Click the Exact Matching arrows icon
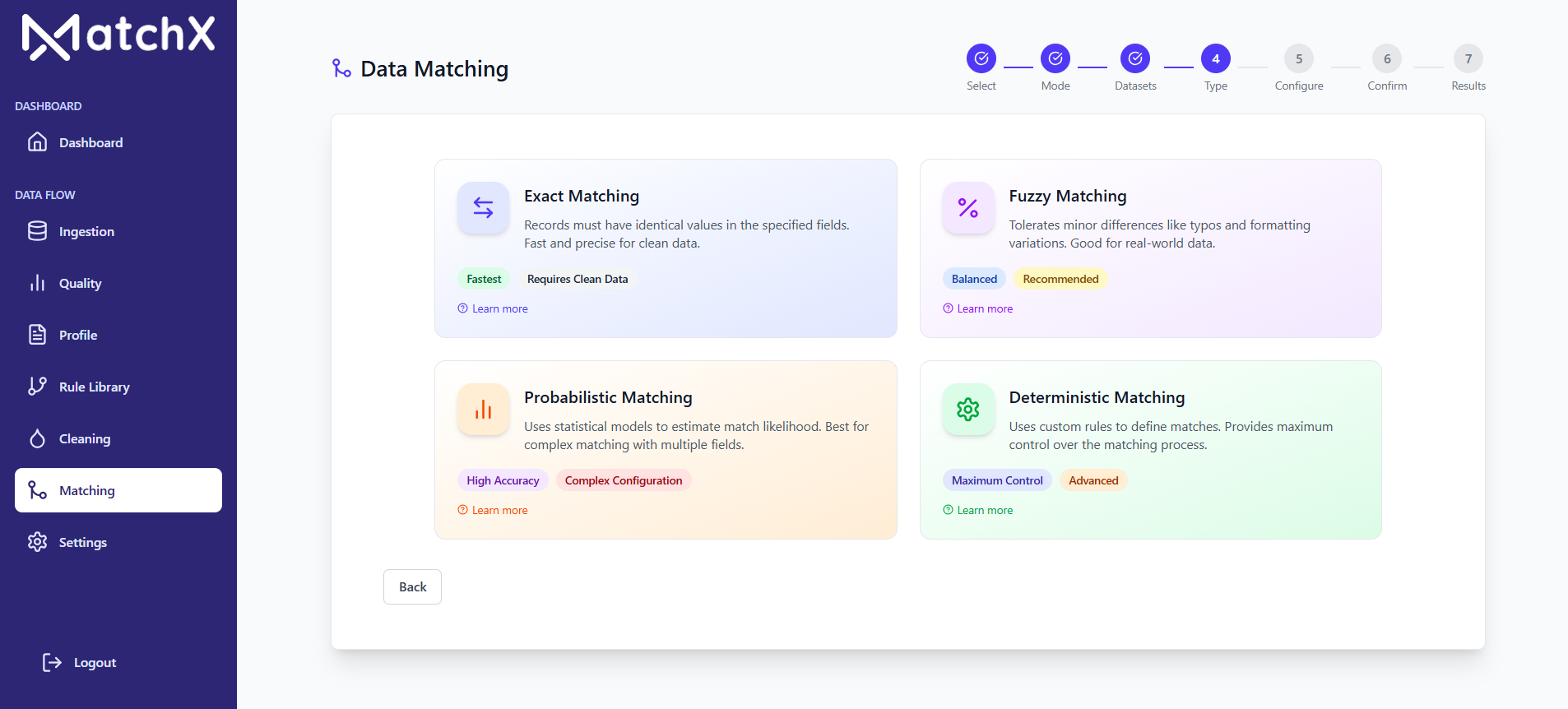This screenshot has height=709, width=1568. tap(483, 208)
